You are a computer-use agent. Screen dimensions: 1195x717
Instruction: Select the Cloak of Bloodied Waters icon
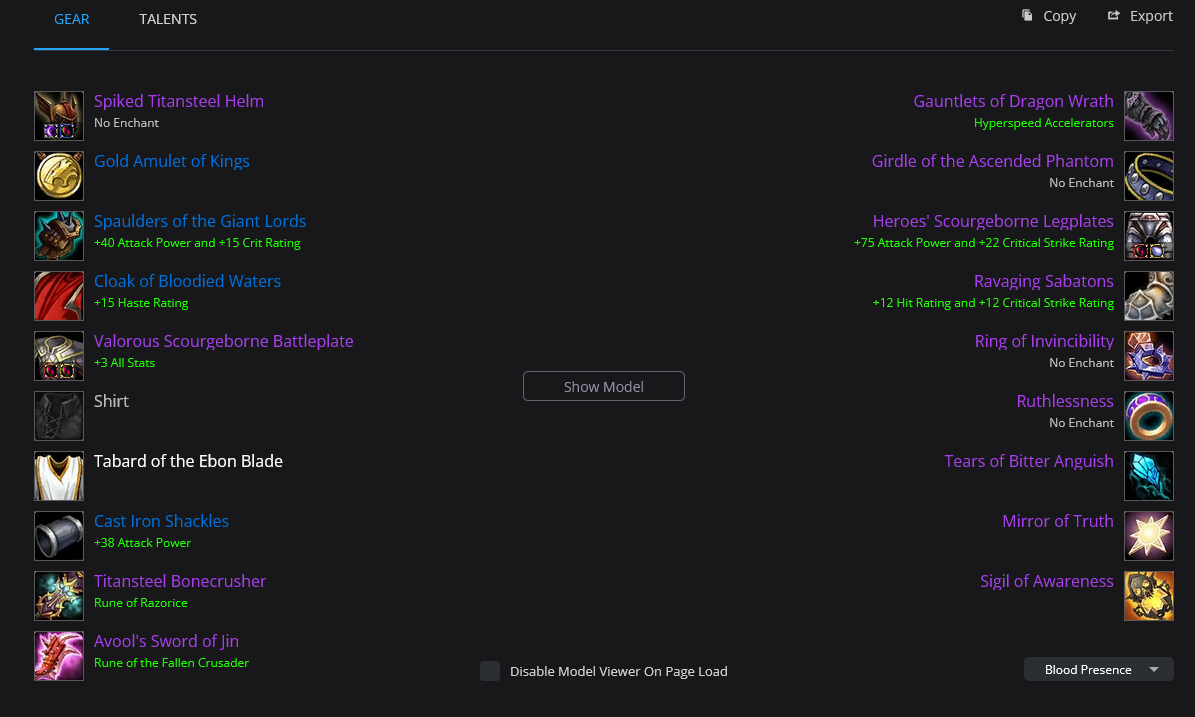tap(59, 296)
